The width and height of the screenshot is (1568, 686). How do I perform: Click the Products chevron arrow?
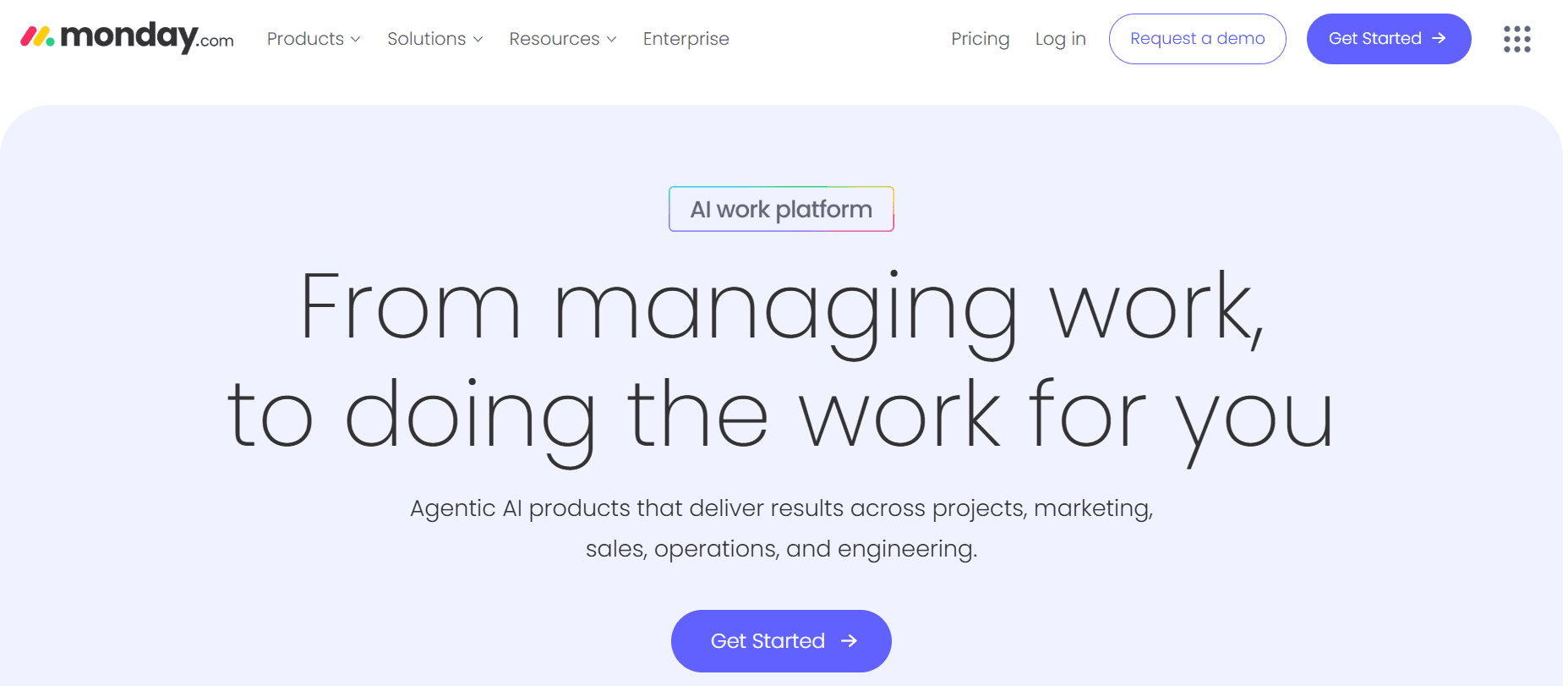click(x=355, y=39)
